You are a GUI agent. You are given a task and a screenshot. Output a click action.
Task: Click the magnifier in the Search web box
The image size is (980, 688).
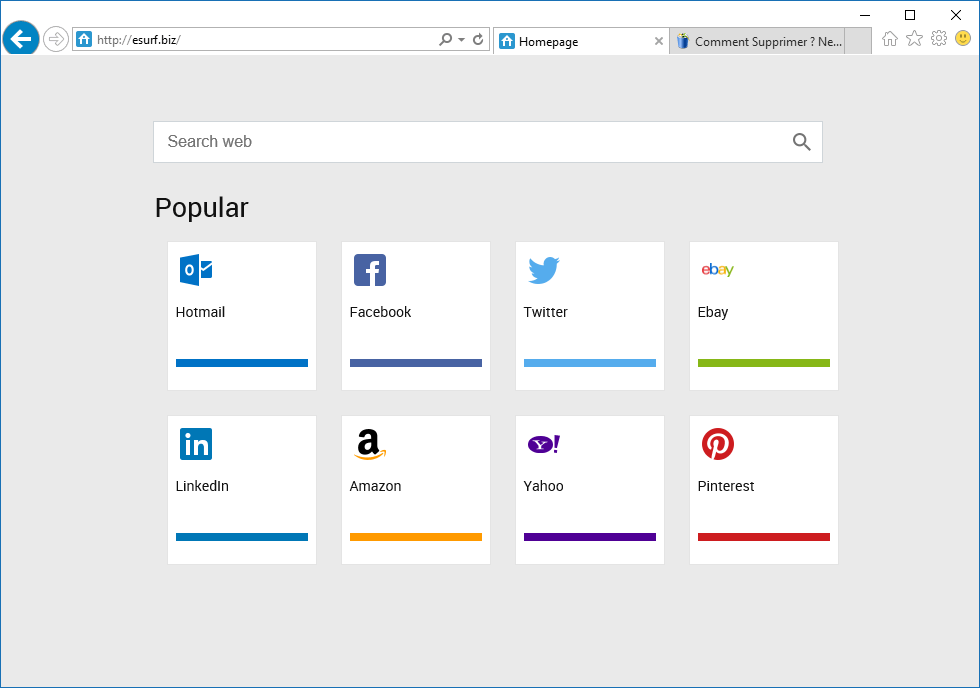(x=801, y=142)
